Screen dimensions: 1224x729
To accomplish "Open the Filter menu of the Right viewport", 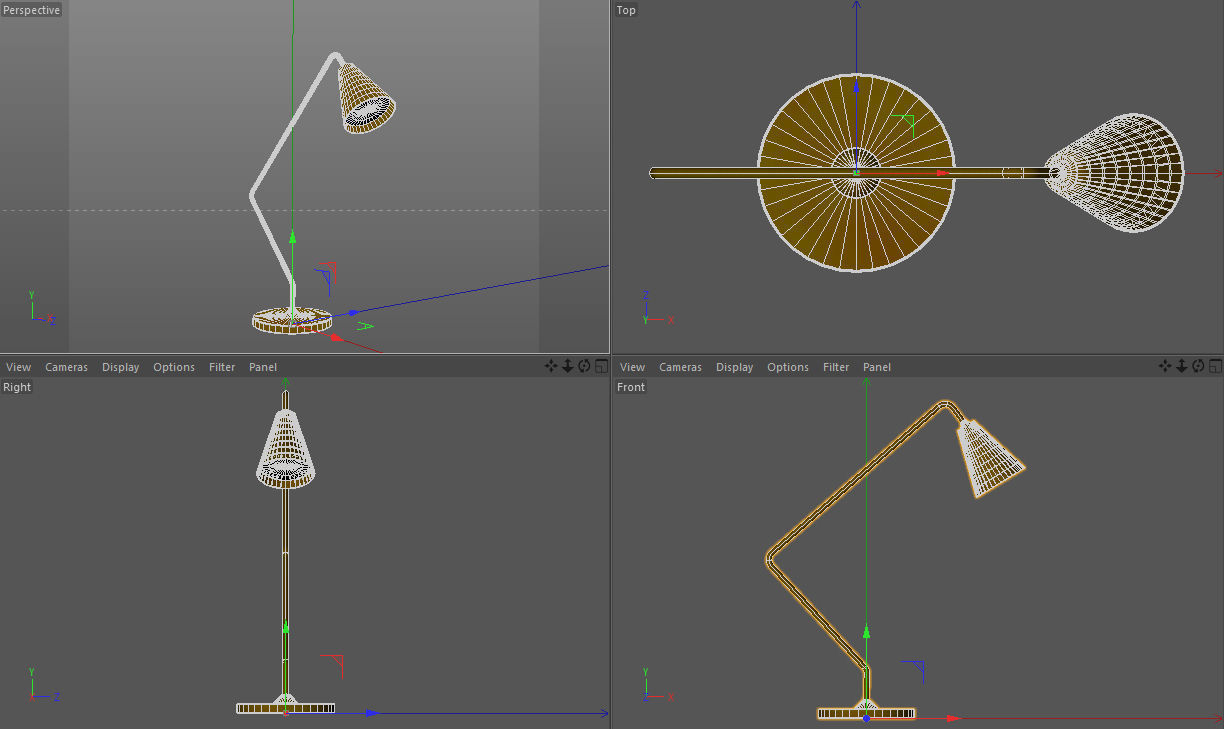I will (222, 367).
